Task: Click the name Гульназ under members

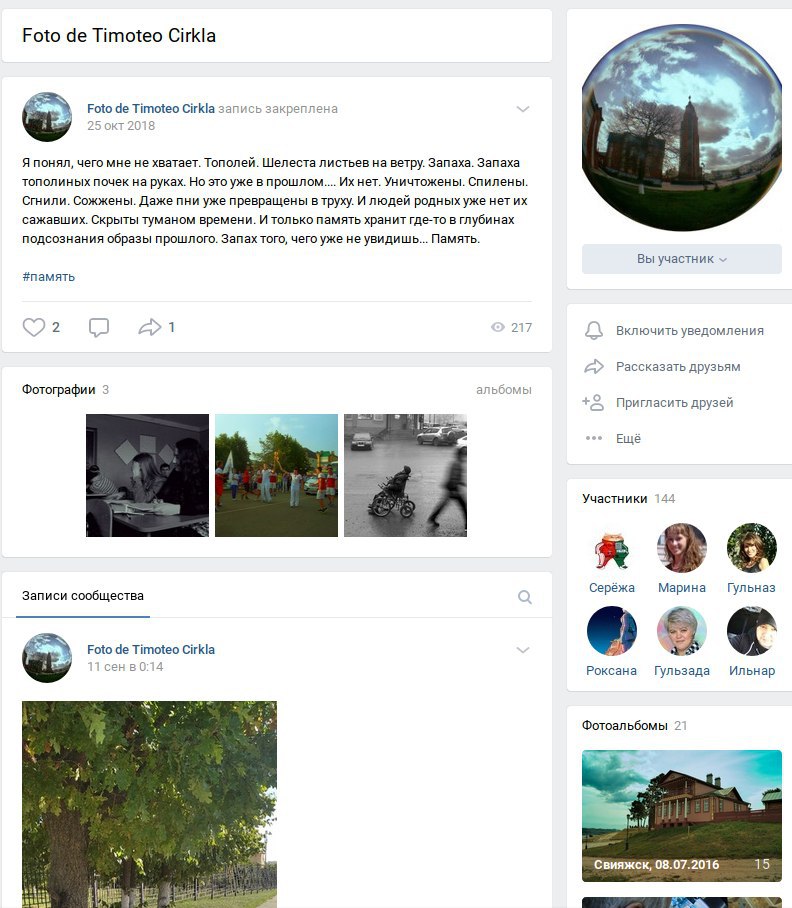Action: (x=751, y=588)
